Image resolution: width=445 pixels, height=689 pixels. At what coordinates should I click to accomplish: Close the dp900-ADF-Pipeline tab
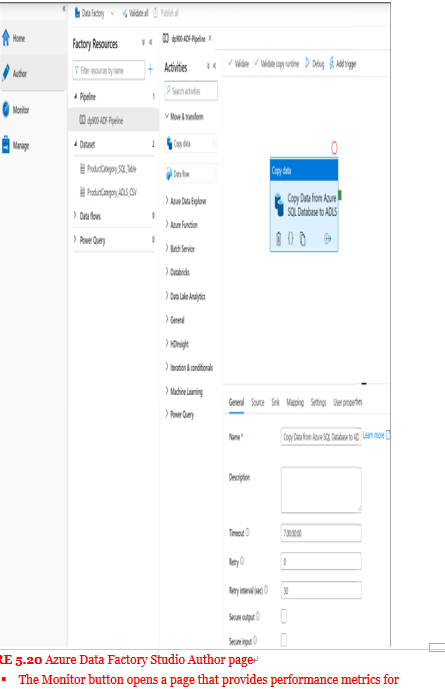210,38
